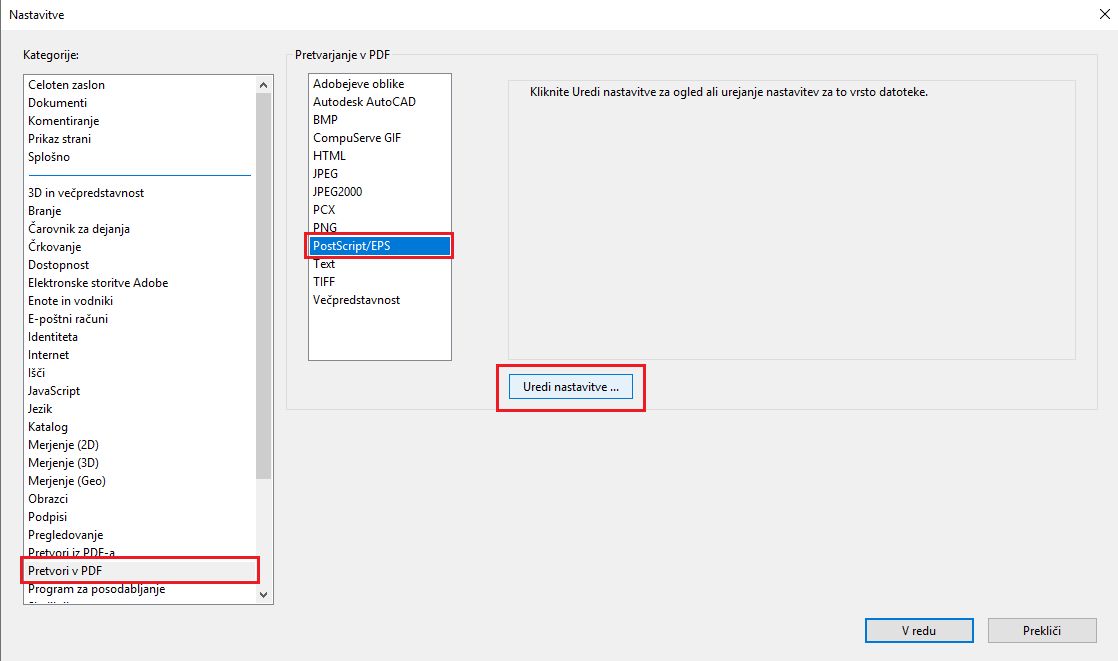Select JPEG file type

(325, 173)
